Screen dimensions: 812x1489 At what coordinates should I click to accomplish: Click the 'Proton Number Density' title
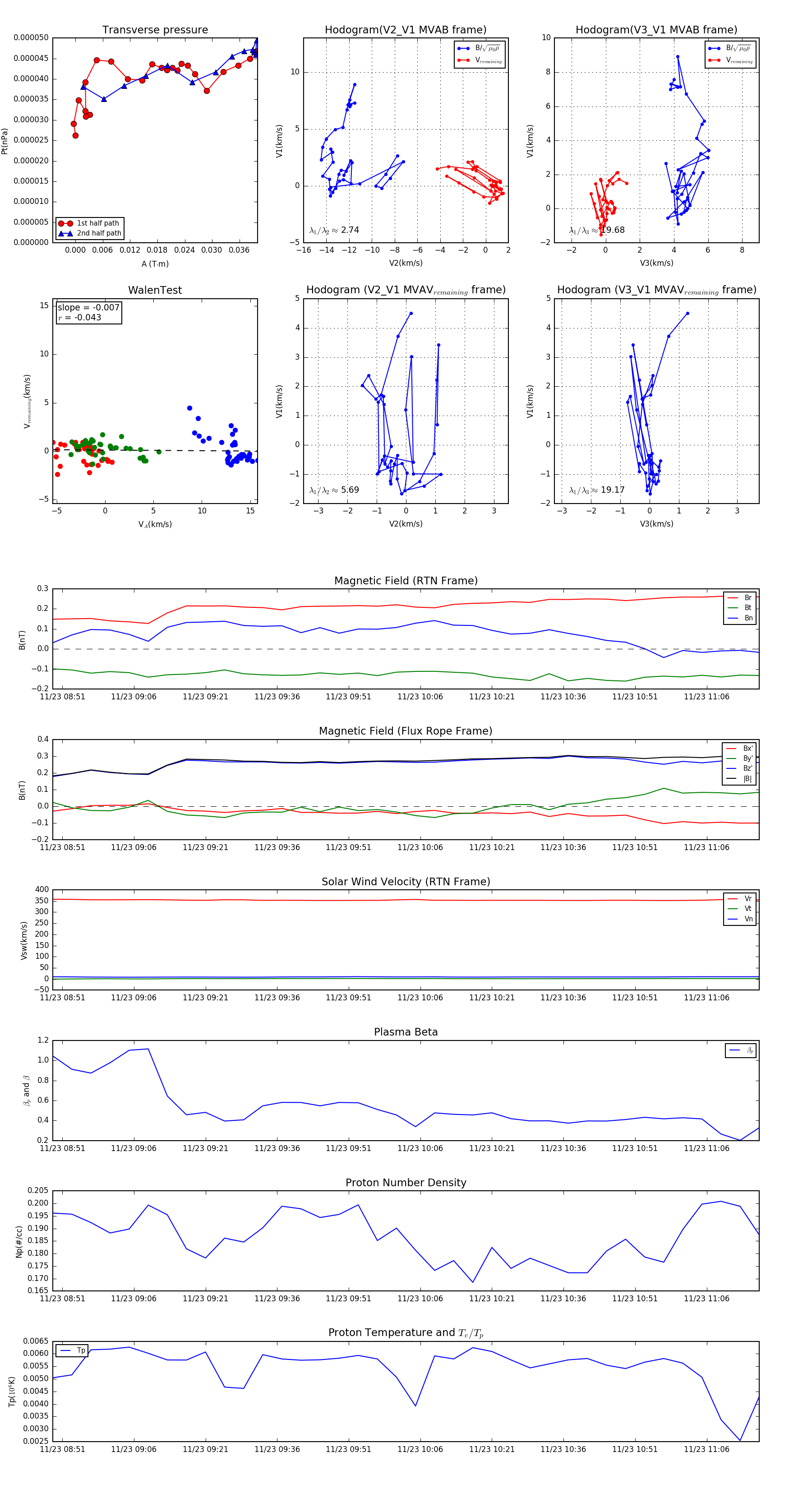click(x=406, y=1183)
